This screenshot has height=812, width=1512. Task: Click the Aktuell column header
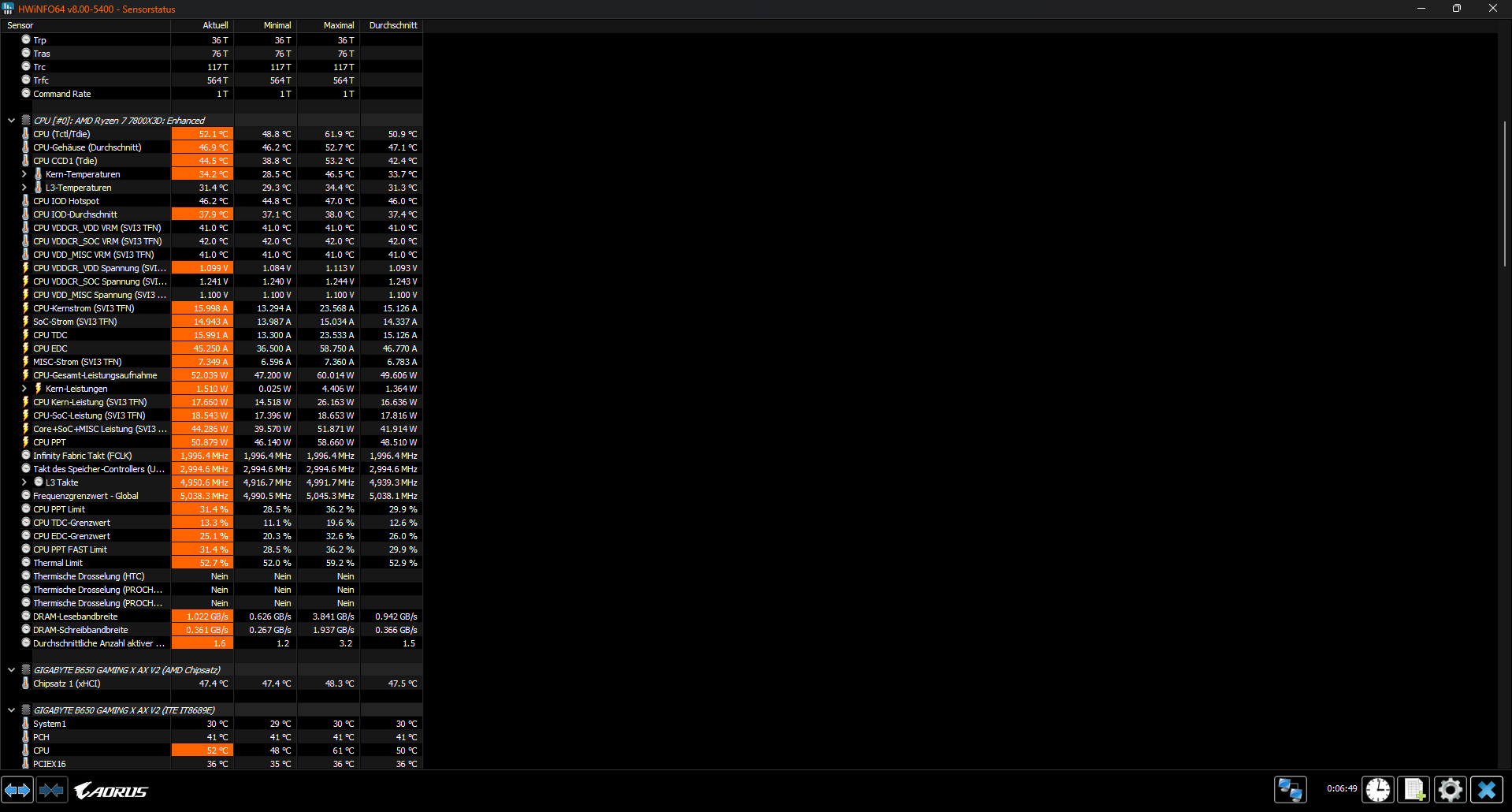tap(202, 25)
